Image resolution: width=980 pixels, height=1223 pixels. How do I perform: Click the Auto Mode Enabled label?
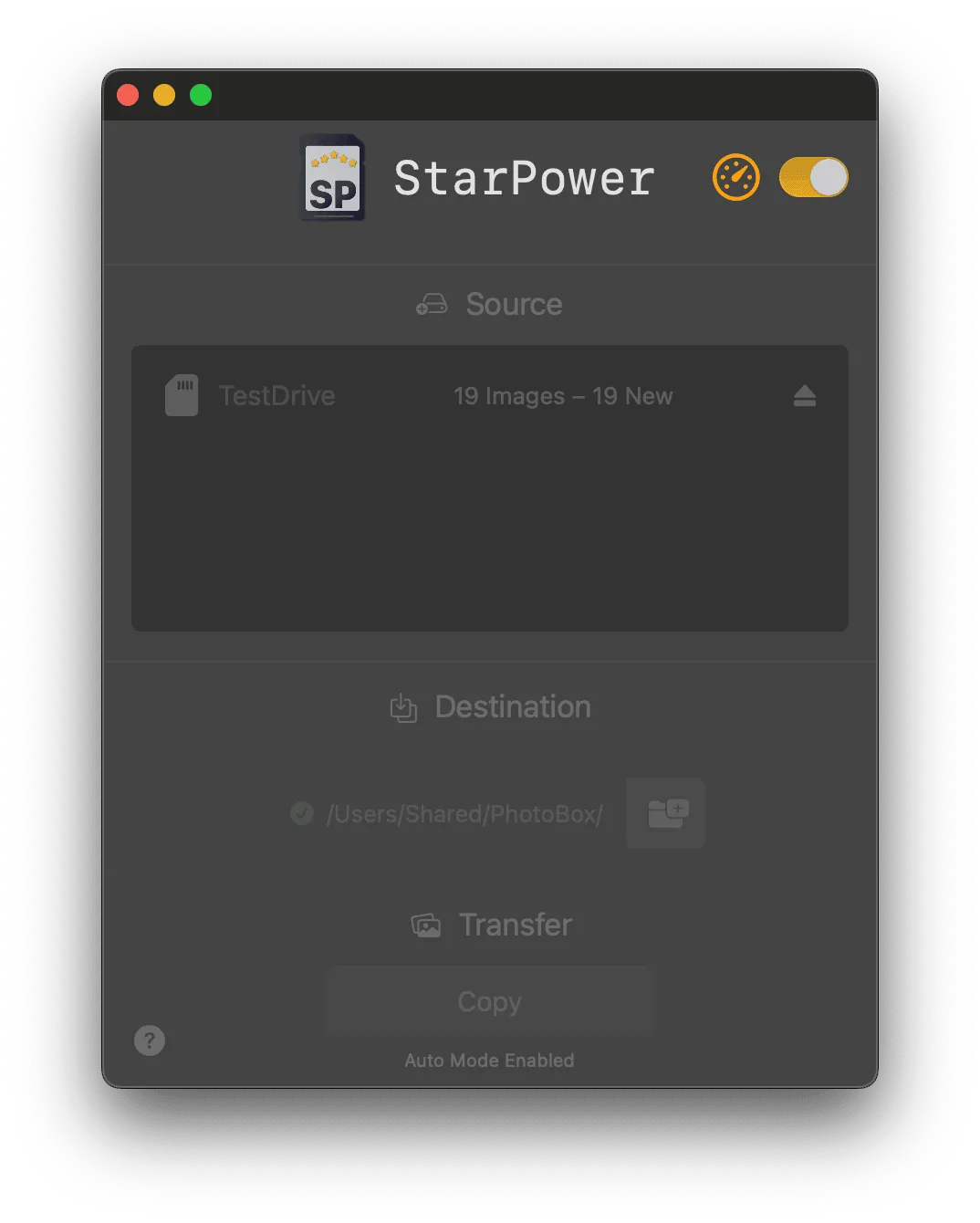pyautogui.click(x=490, y=1061)
